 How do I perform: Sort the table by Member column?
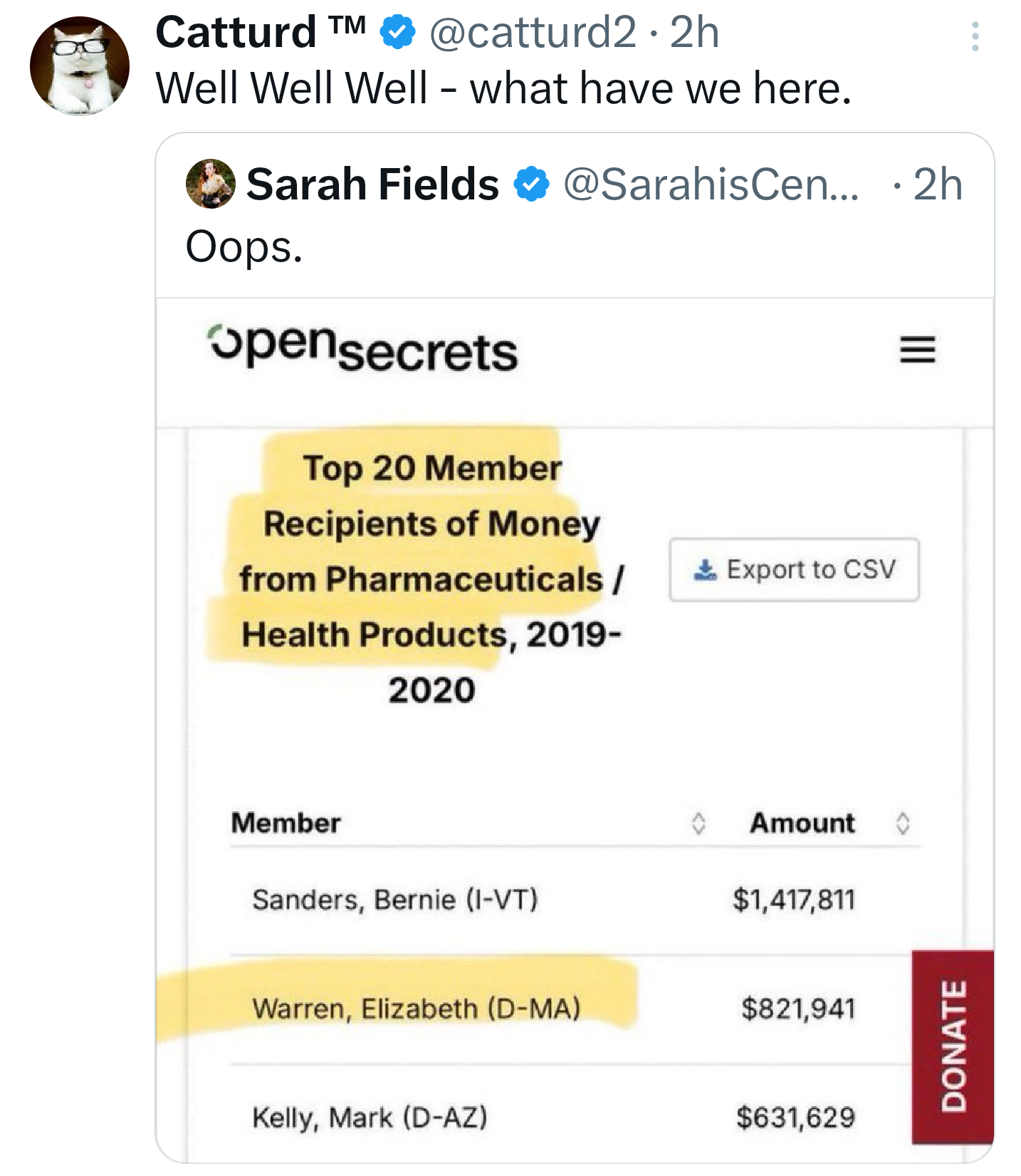(x=698, y=823)
